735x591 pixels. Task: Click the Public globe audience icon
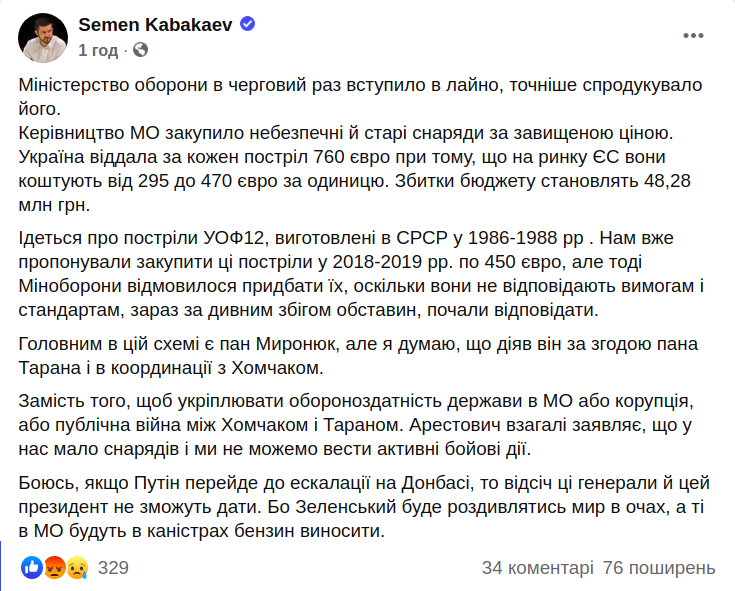tap(141, 49)
